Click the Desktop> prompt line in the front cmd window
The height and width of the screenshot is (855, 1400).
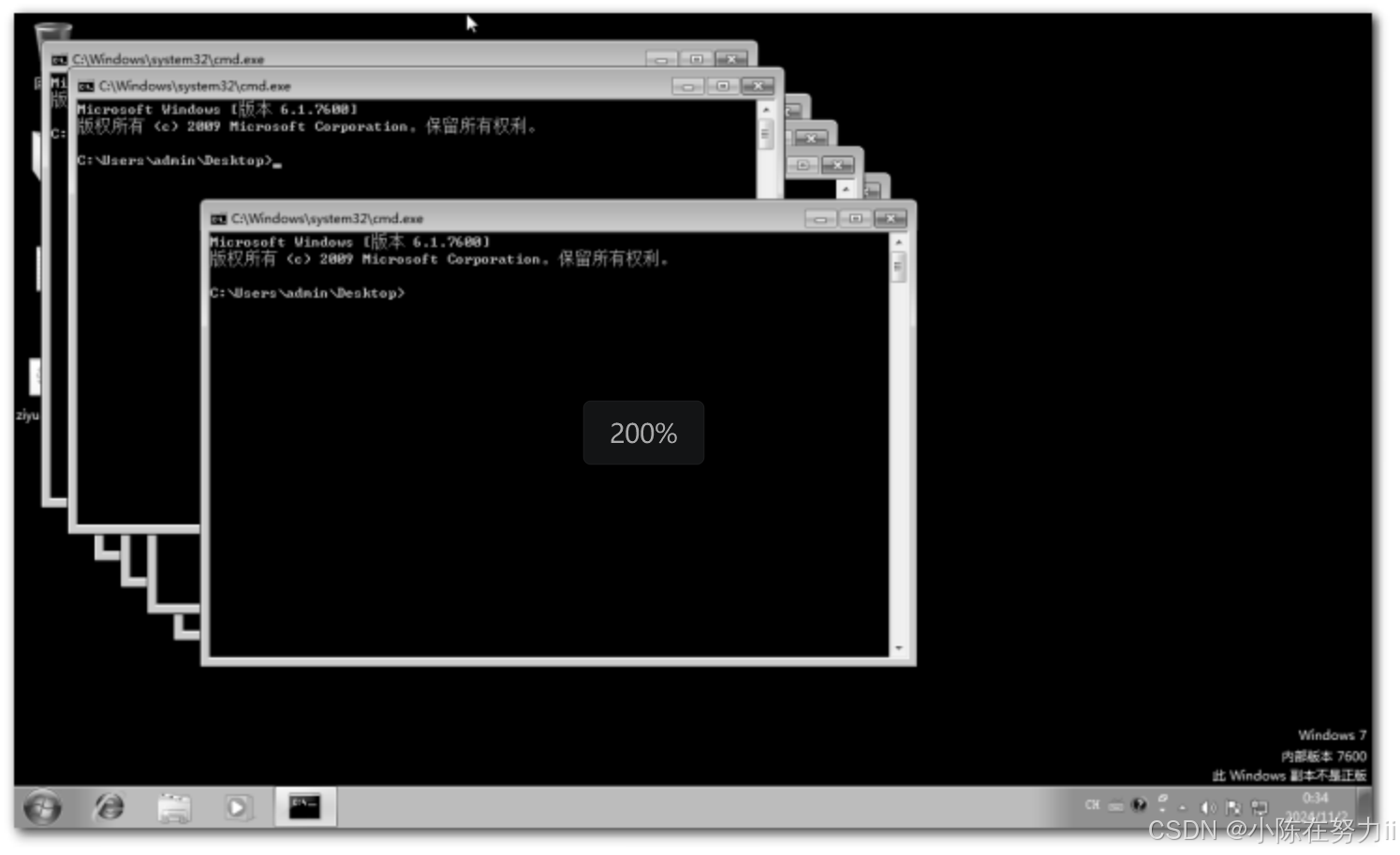pos(307,293)
